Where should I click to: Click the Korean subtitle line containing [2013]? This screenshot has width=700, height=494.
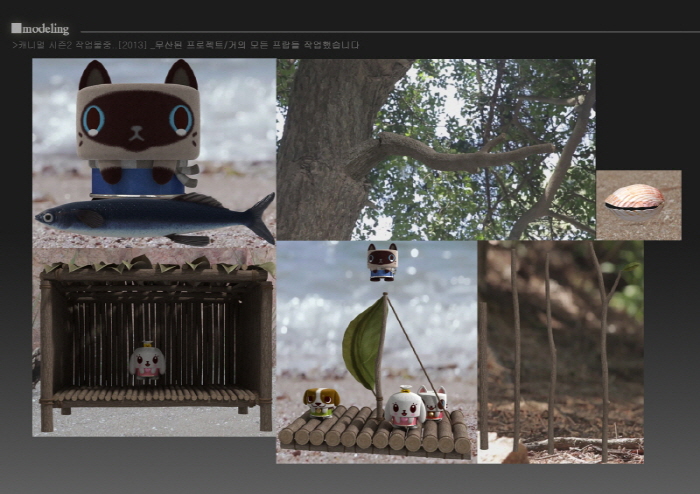(x=186, y=45)
